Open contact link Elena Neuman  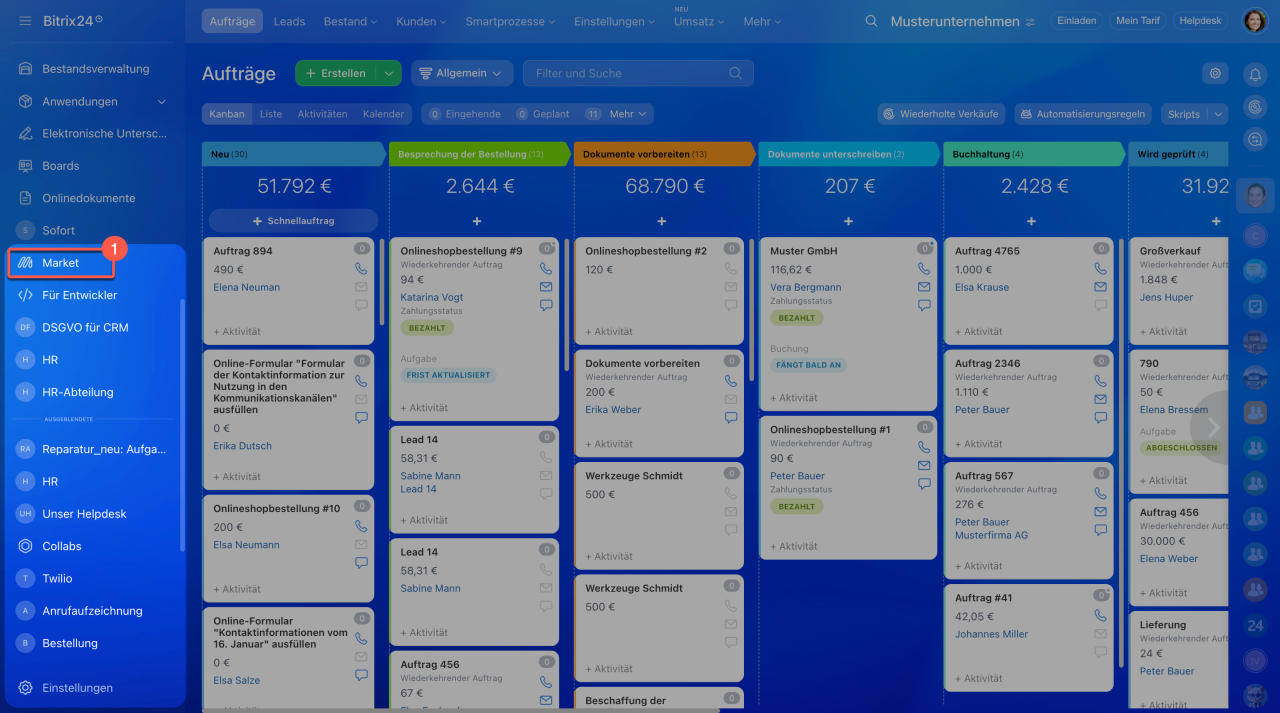pyautogui.click(x=246, y=287)
